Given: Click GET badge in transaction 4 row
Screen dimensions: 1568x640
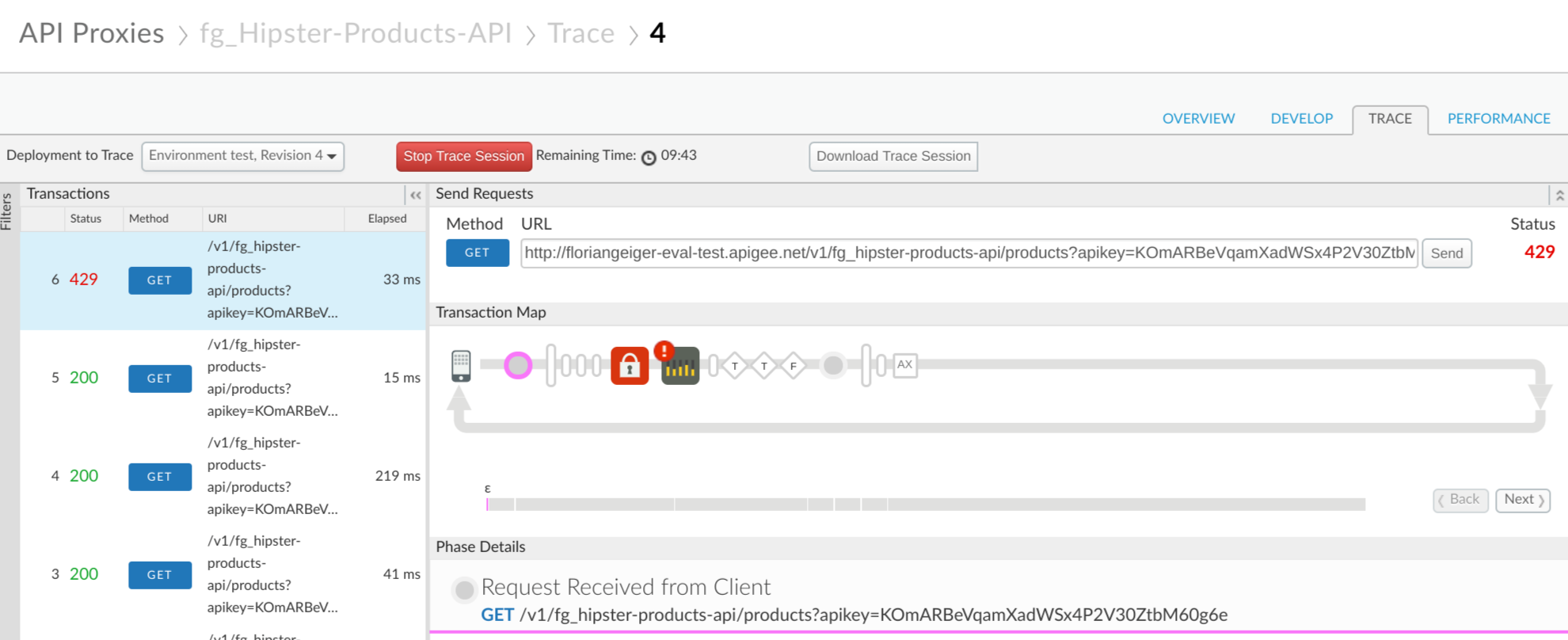Looking at the screenshot, I should (x=160, y=477).
